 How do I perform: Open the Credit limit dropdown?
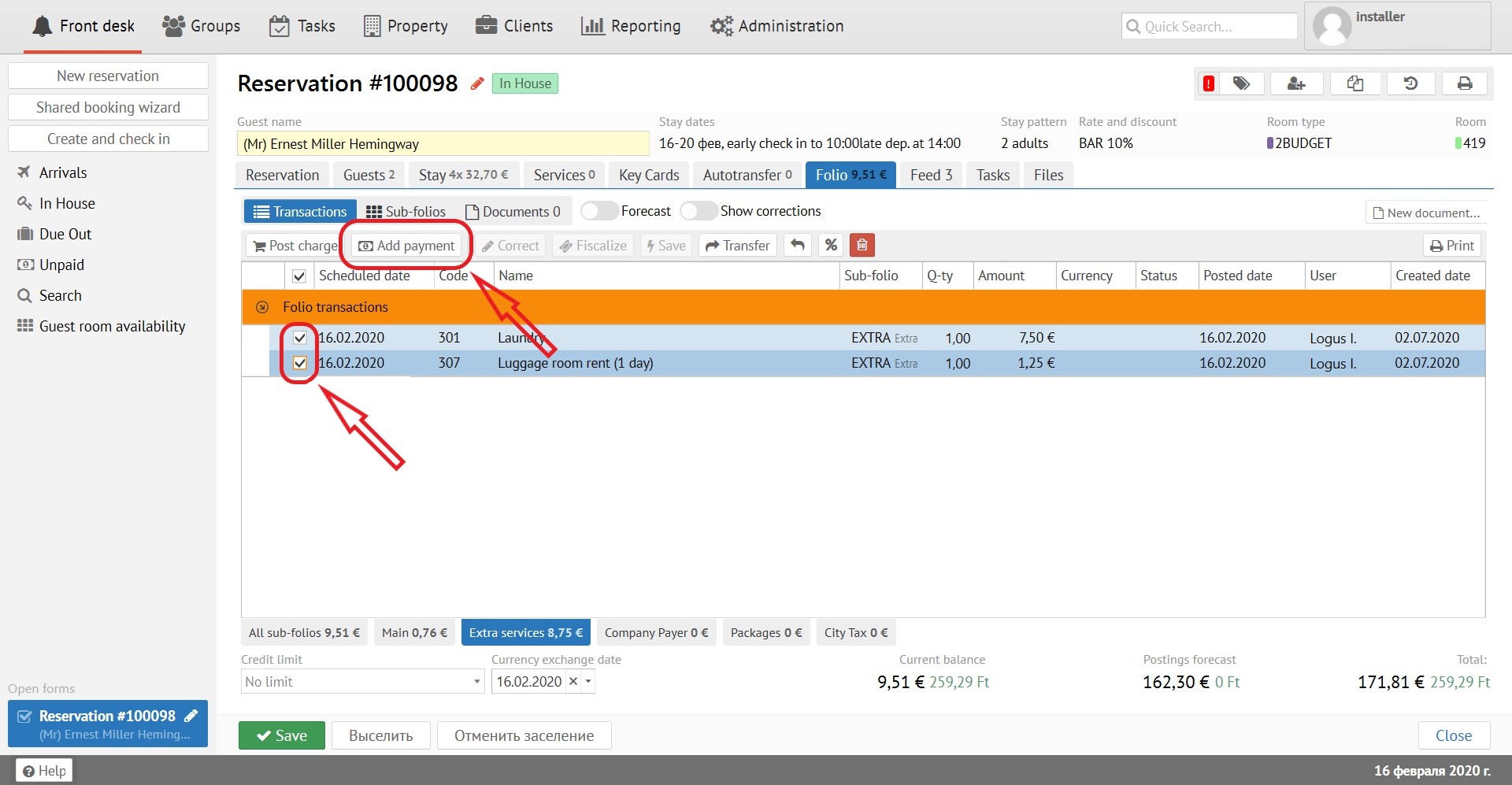(477, 682)
